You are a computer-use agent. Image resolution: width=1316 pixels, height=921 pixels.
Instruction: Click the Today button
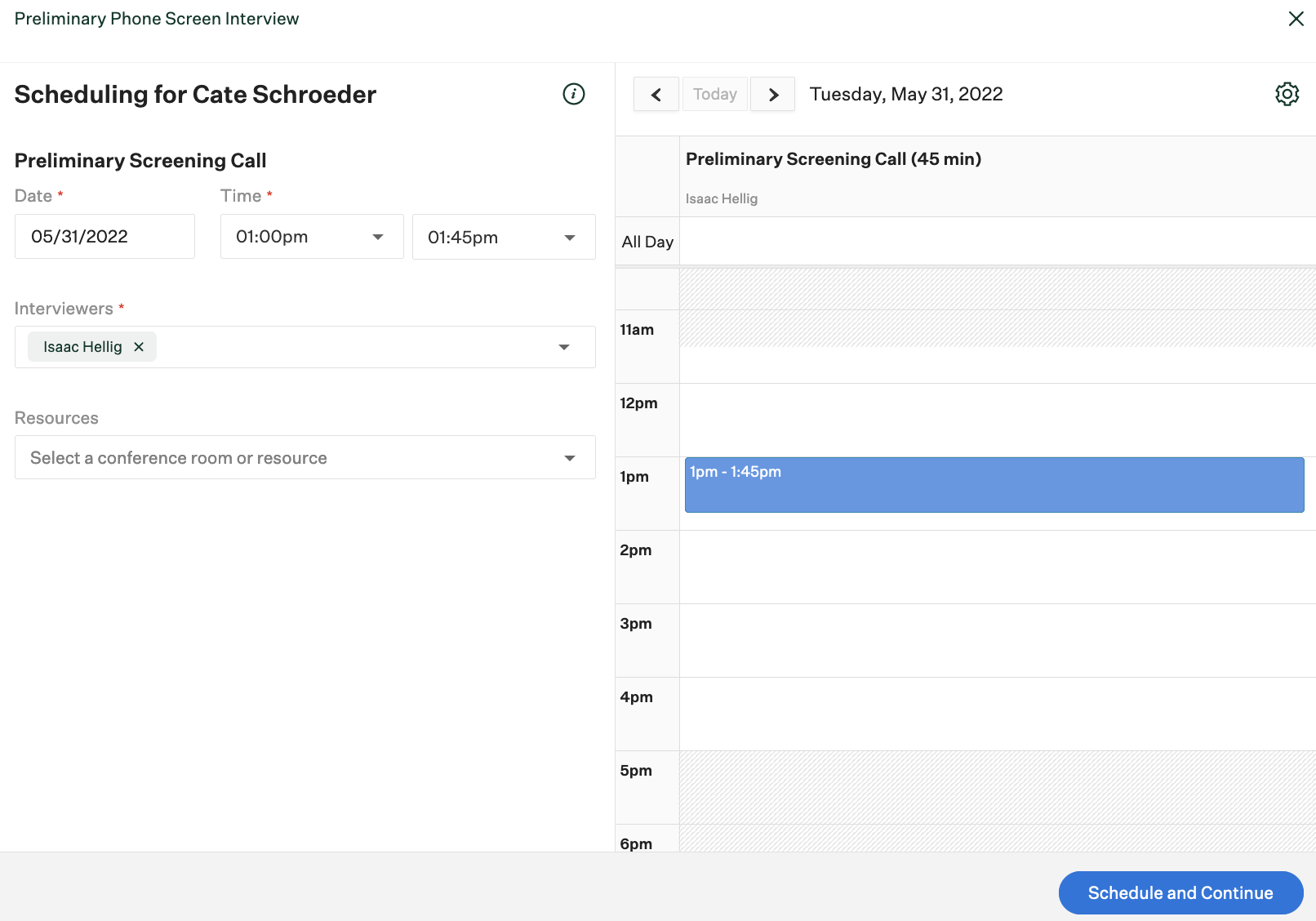pyautogui.click(x=714, y=95)
